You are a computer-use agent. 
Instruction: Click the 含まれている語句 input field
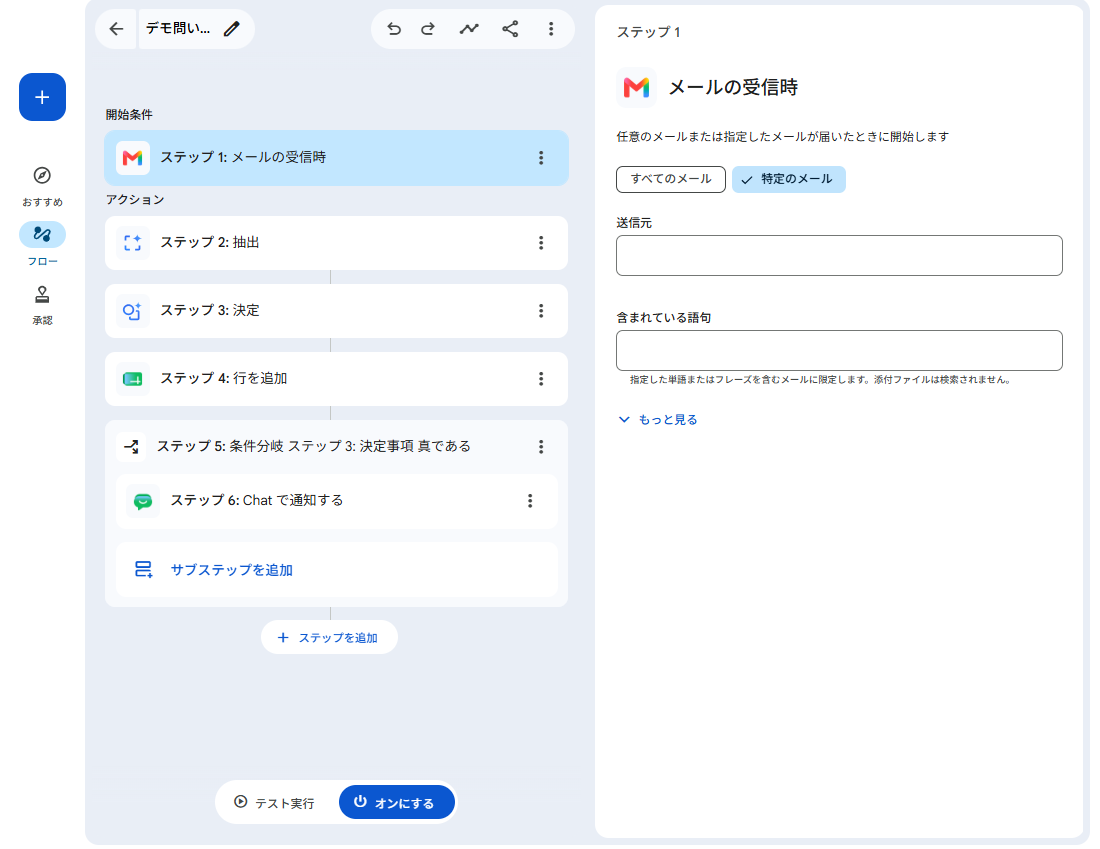[839, 350]
